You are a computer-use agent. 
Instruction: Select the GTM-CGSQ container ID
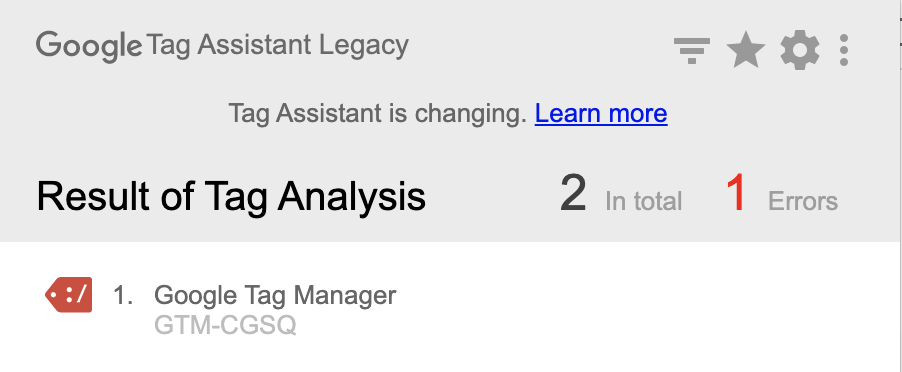(225, 325)
